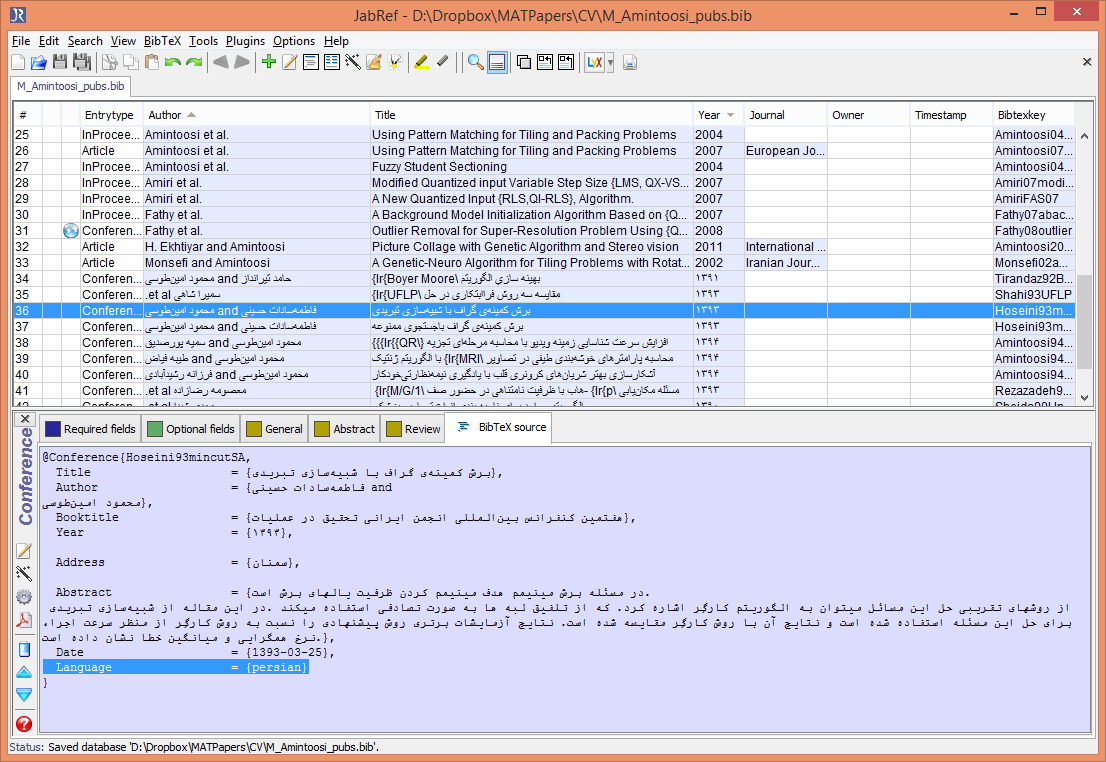Image resolution: width=1106 pixels, height=762 pixels.
Task: Open the push-to-application dropdown arrow beside LyX
Action: pos(610,63)
